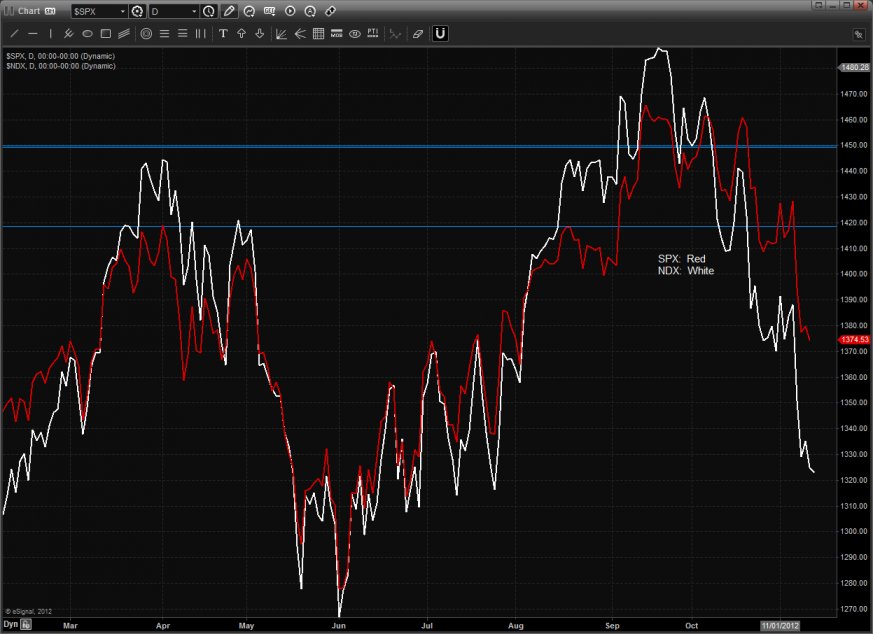This screenshot has width=873, height=634.
Task: Select the horizontal line tool
Action: pyautogui.click(x=33, y=34)
